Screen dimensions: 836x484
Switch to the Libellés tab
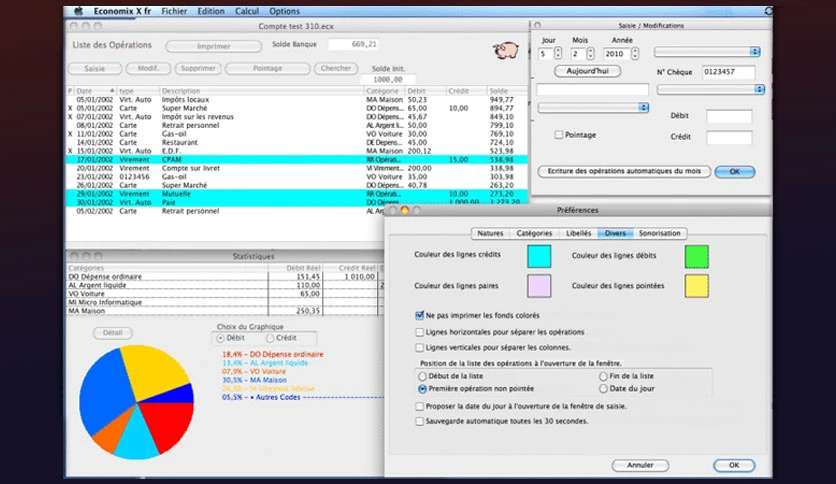click(578, 233)
